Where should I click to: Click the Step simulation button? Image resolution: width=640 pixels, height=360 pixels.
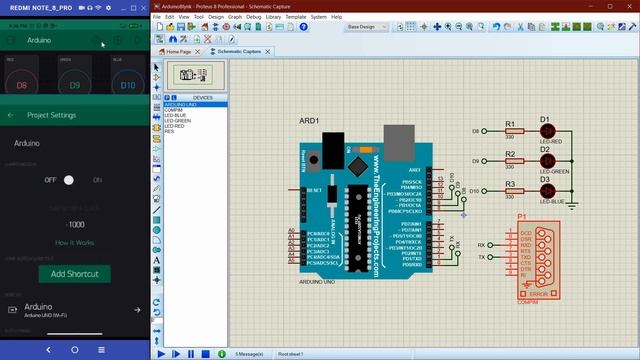(x=176, y=354)
